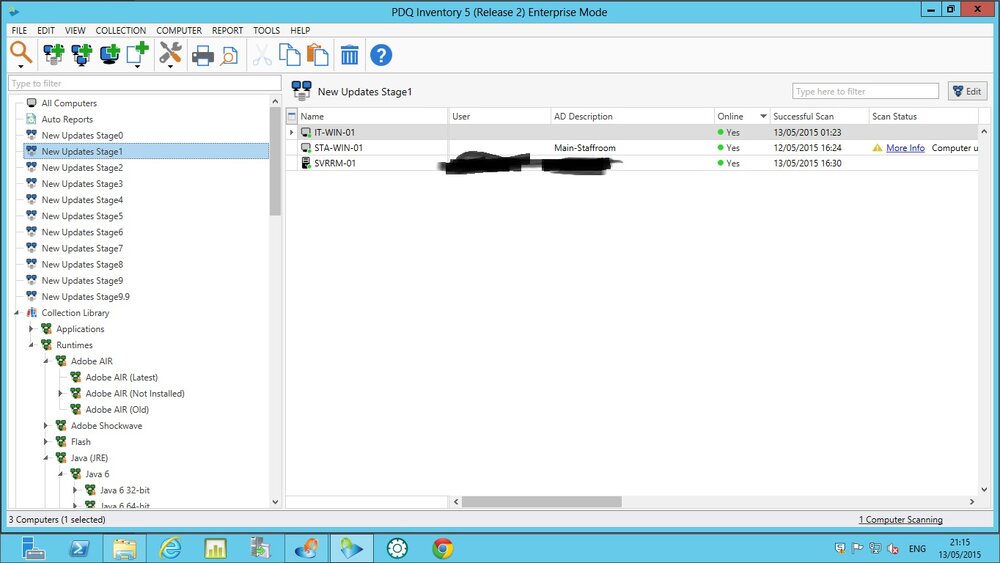Open Help via blue question icon

pyautogui.click(x=381, y=55)
